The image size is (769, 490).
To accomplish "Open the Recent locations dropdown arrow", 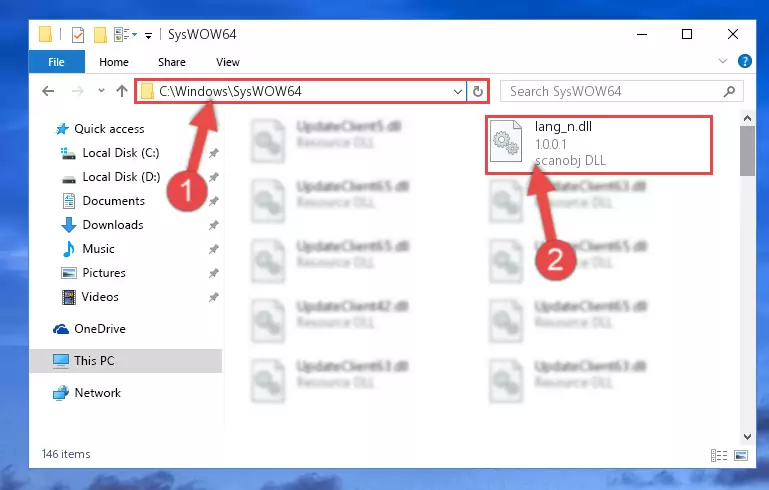I will [x=101, y=91].
